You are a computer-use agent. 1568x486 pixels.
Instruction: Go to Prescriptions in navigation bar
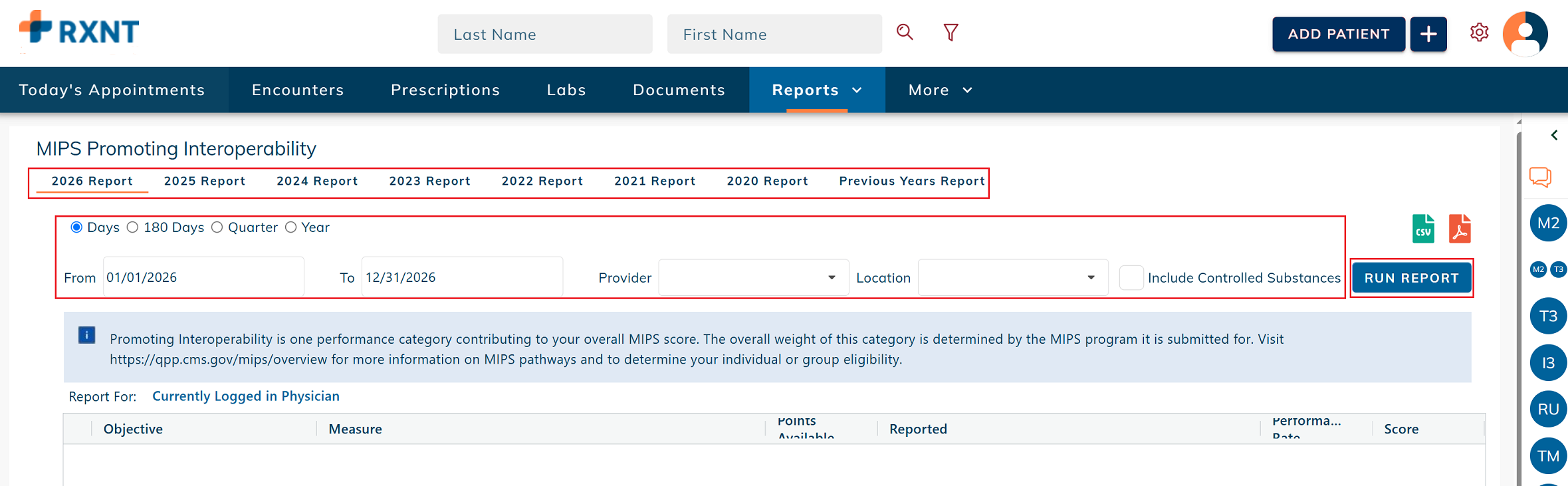pyautogui.click(x=445, y=90)
